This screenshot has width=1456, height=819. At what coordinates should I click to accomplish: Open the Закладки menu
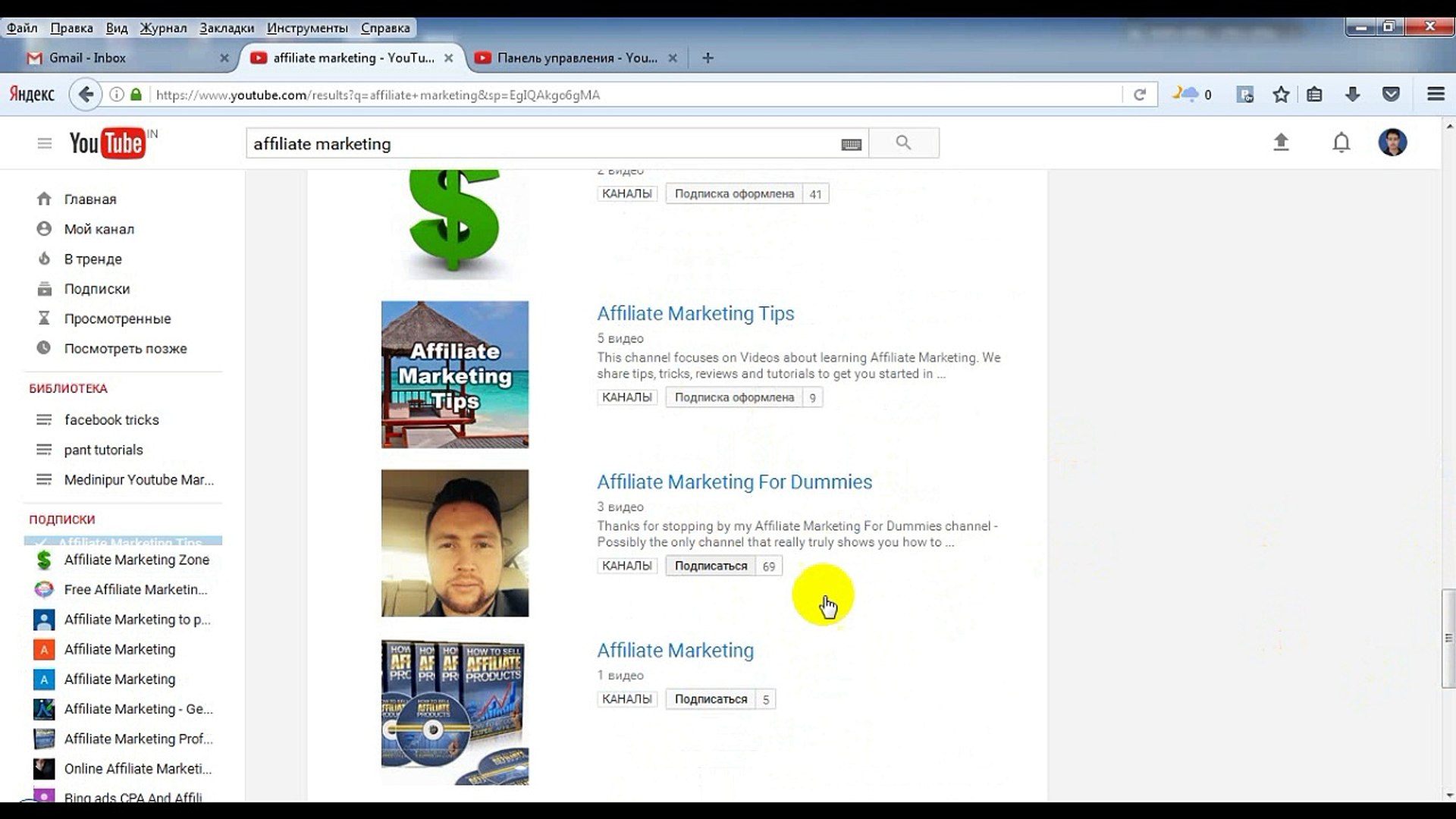(x=227, y=27)
